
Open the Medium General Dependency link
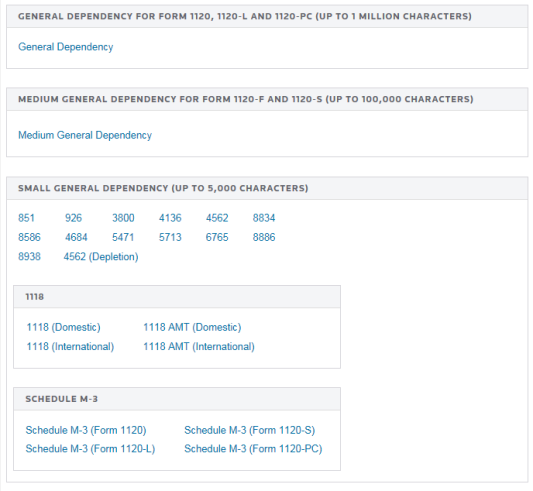pos(85,135)
